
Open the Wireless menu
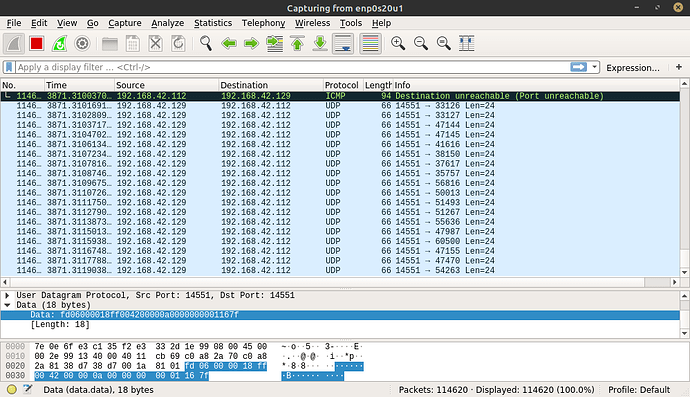(x=312, y=23)
